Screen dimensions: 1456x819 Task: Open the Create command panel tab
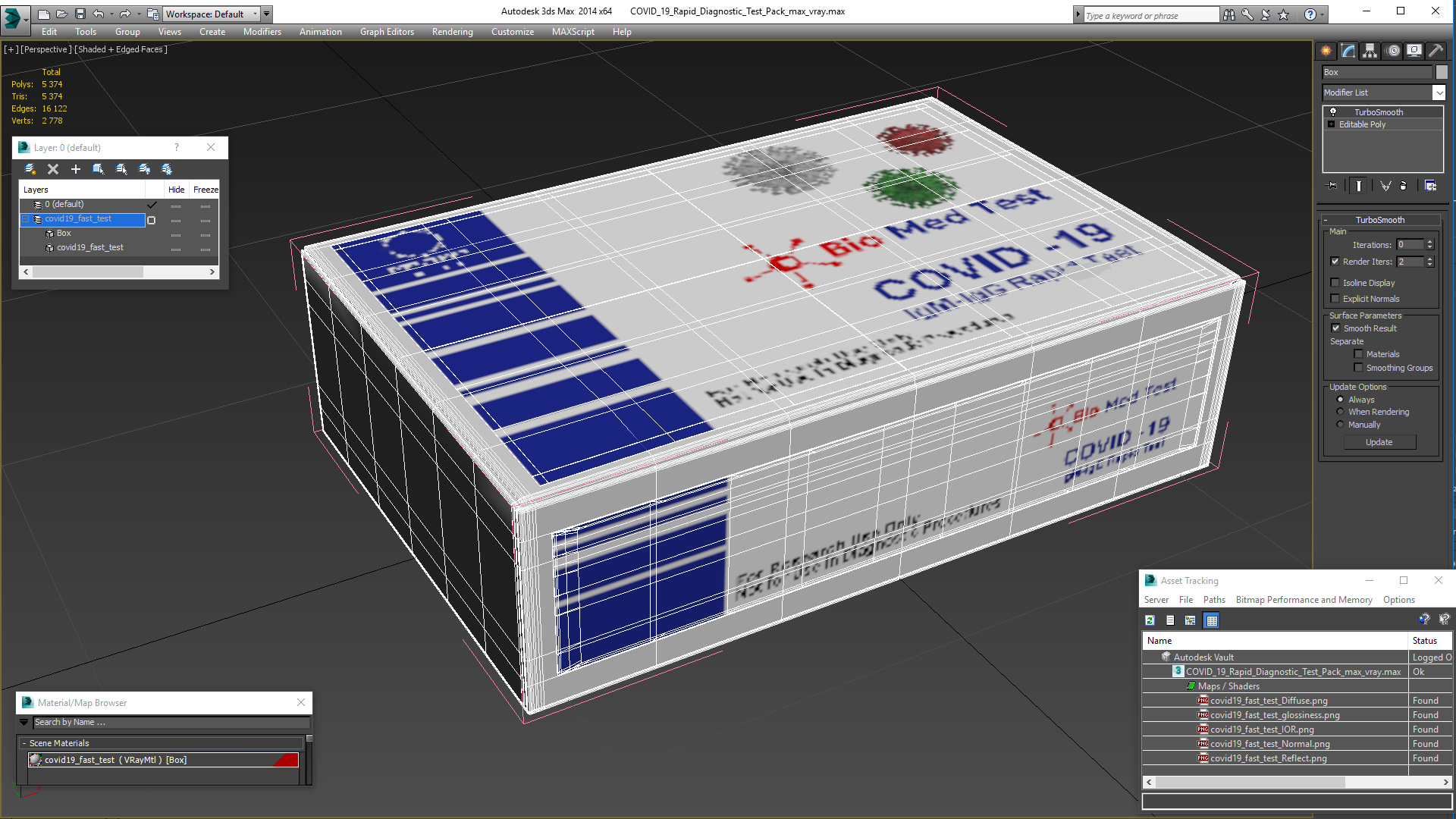pyautogui.click(x=1326, y=51)
